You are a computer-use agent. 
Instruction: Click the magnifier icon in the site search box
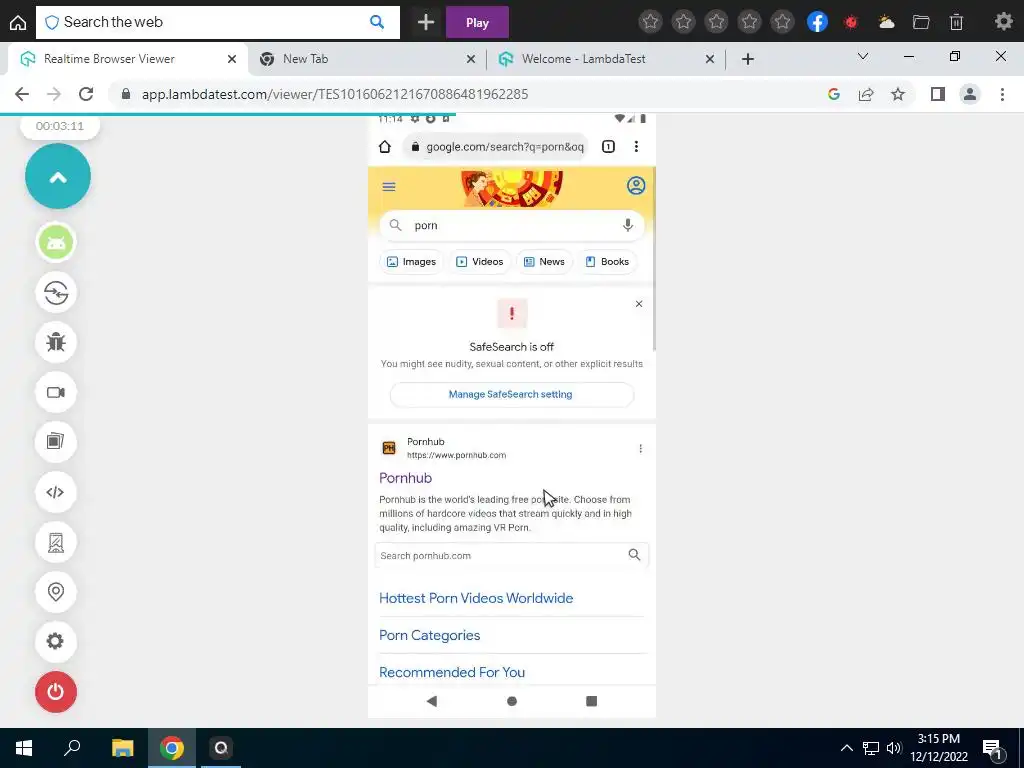click(634, 555)
